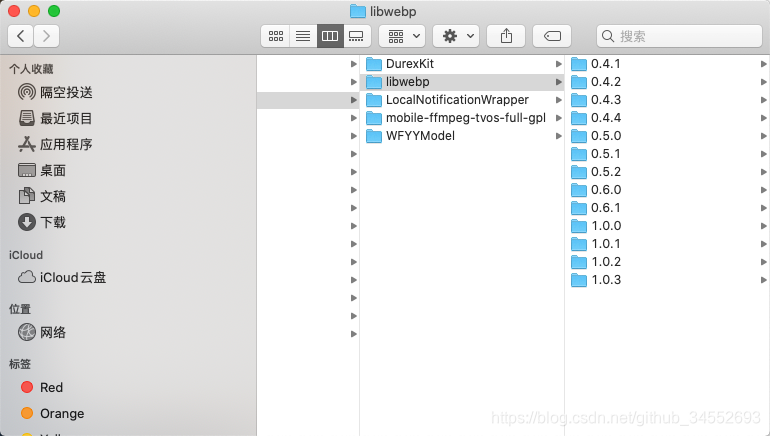Open 最近项目 (Recents) in sidebar

click(55, 118)
